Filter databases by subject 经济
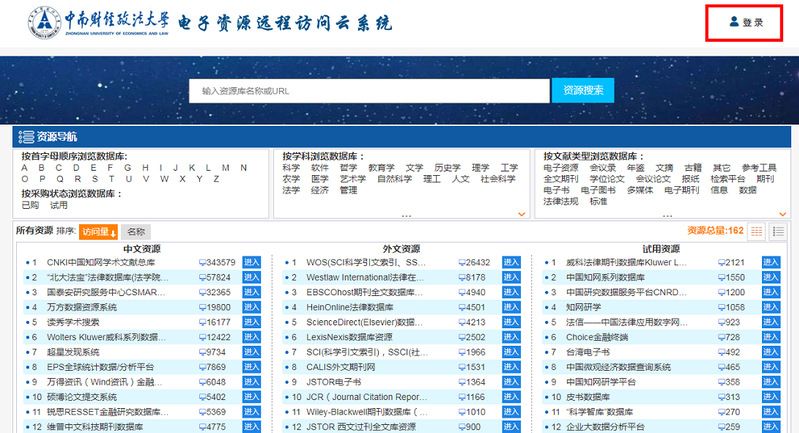799x433 pixels. (319, 190)
